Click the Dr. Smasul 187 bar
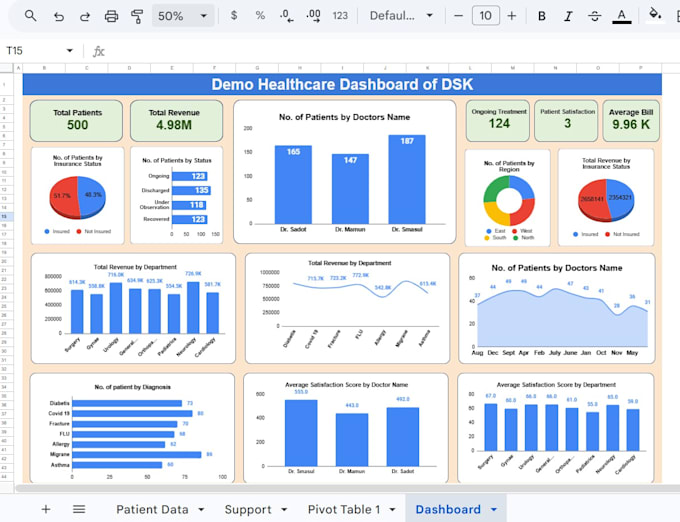The width and height of the screenshot is (680, 522). pos(407,179)
